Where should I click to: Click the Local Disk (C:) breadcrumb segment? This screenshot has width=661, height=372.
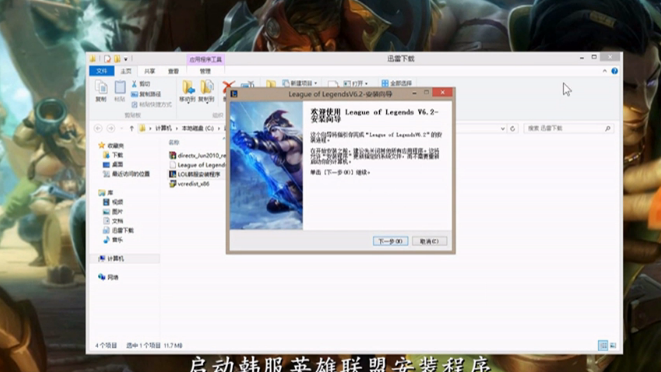click(197, 128)
